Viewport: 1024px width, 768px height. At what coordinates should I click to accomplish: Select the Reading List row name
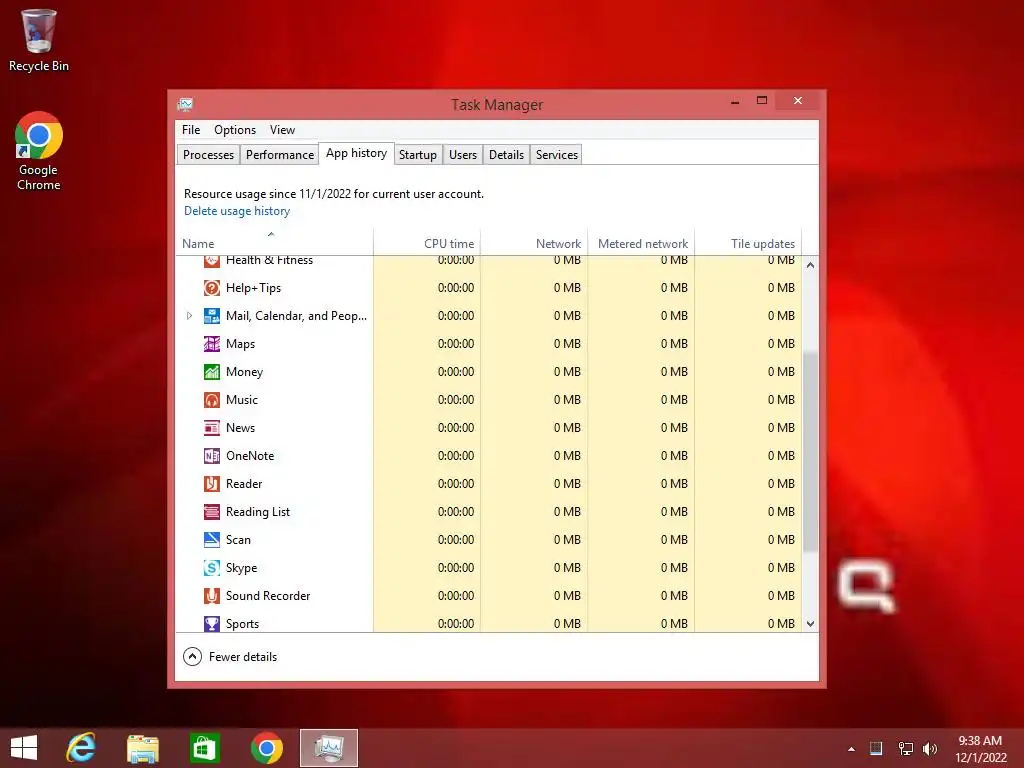tap(257, 512)
